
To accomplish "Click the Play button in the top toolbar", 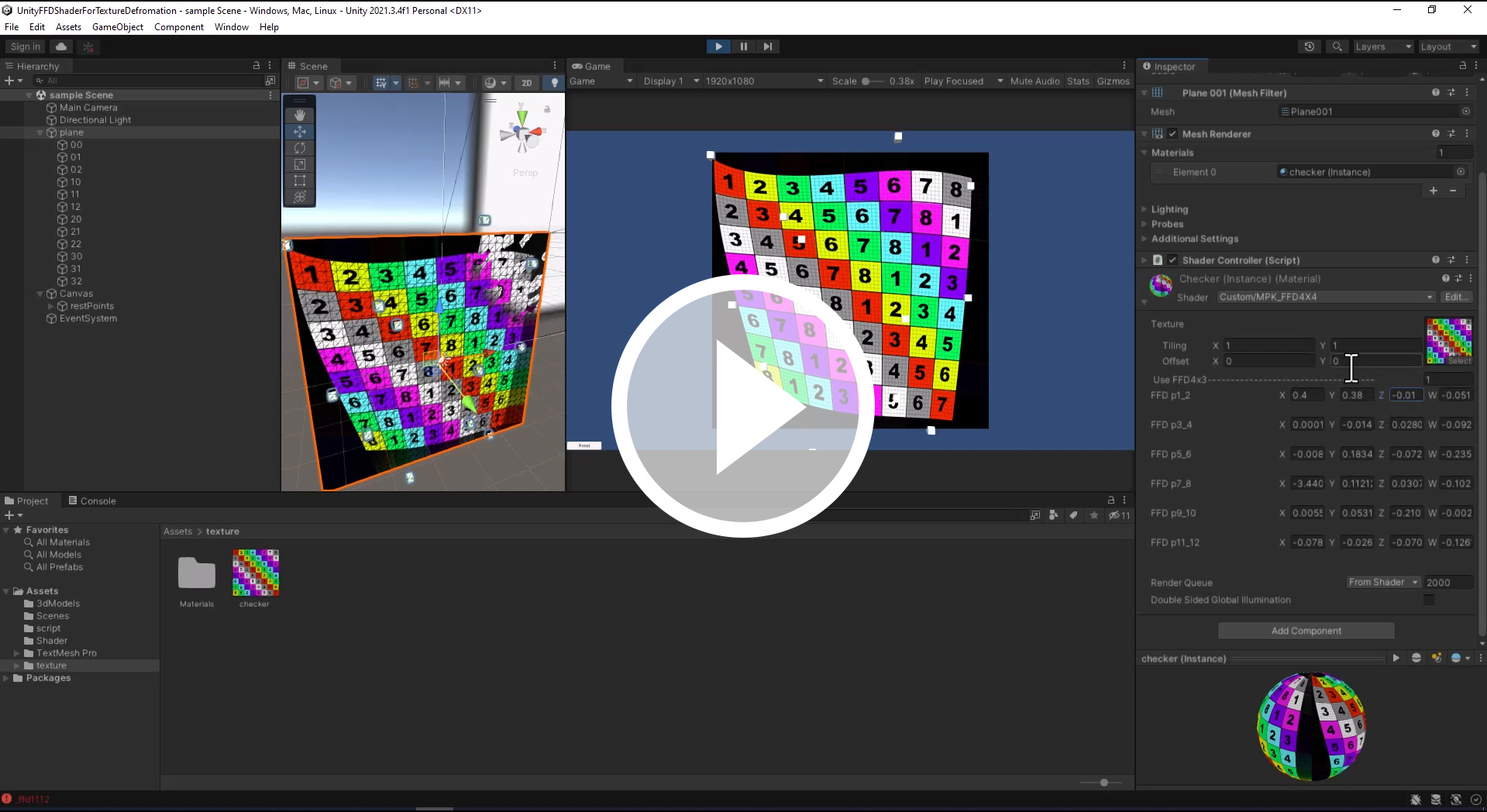I will tap(718, 46).
